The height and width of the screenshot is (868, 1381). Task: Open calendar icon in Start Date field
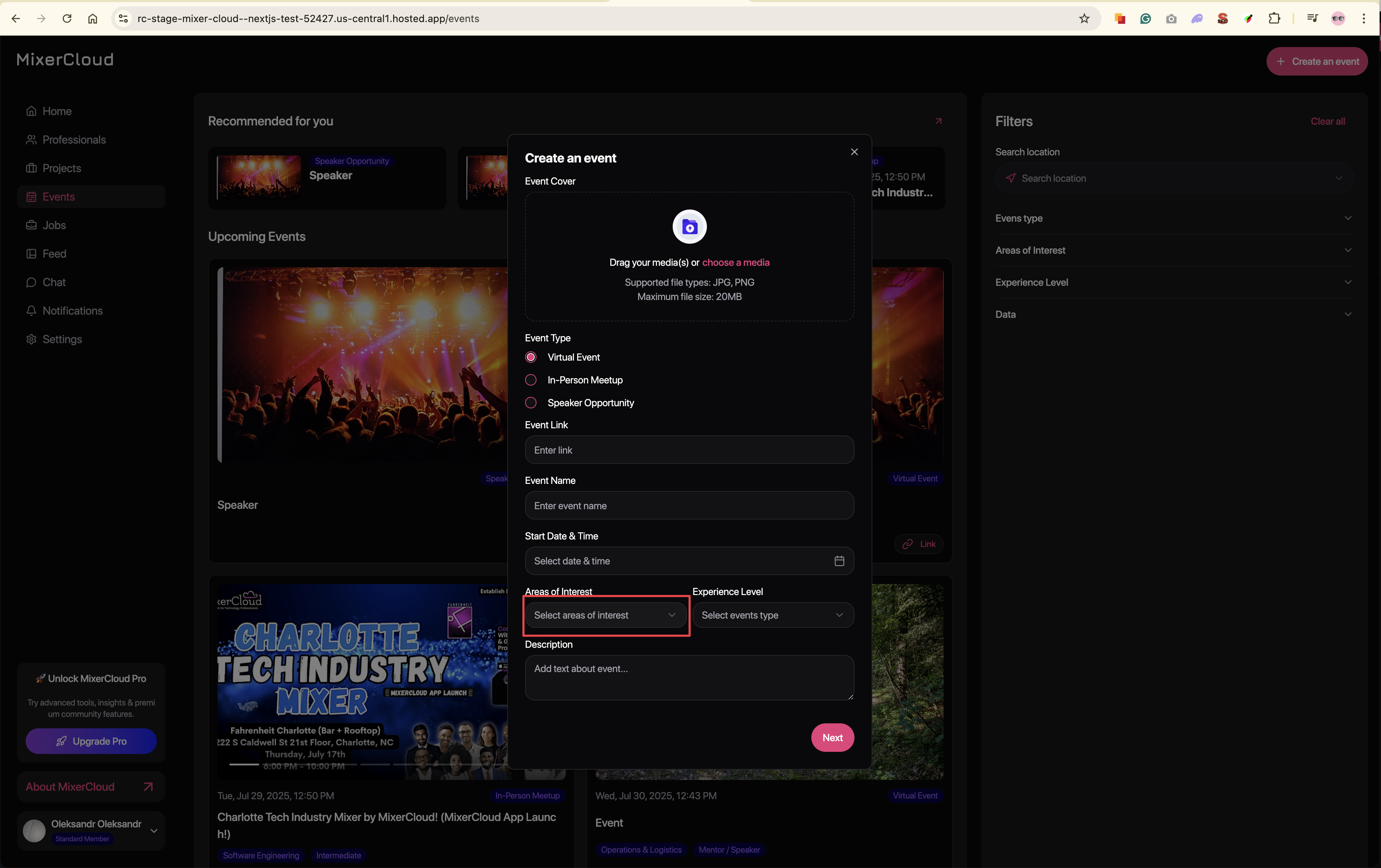click(839, 561)
